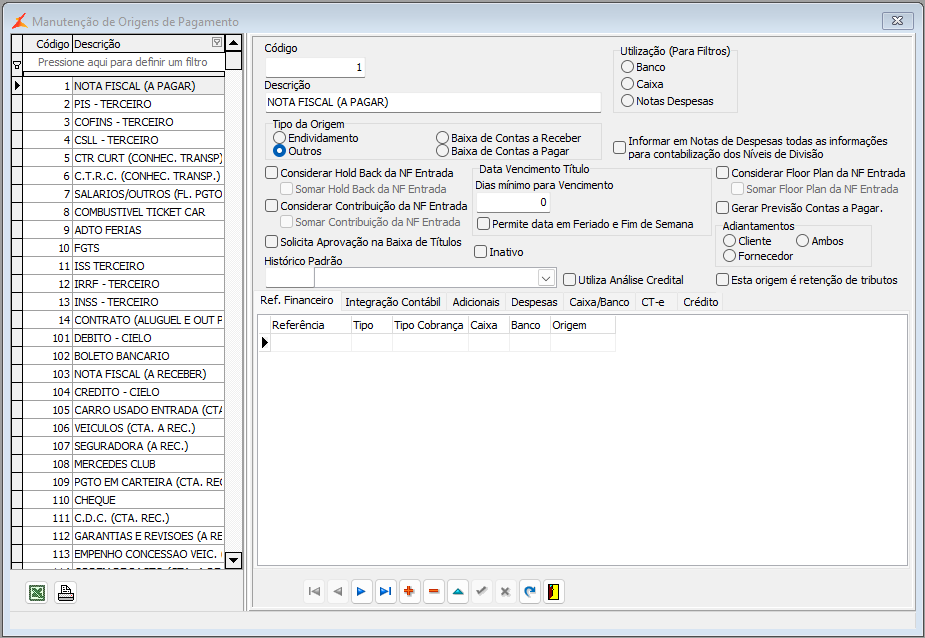Toggle the Inativo checkbox

(x=480, y=252)
